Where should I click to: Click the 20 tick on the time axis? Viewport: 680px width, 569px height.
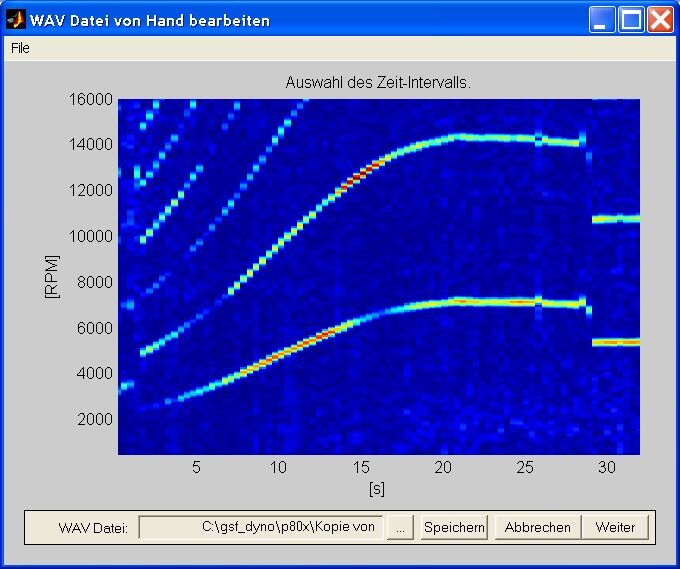point(443,467)
